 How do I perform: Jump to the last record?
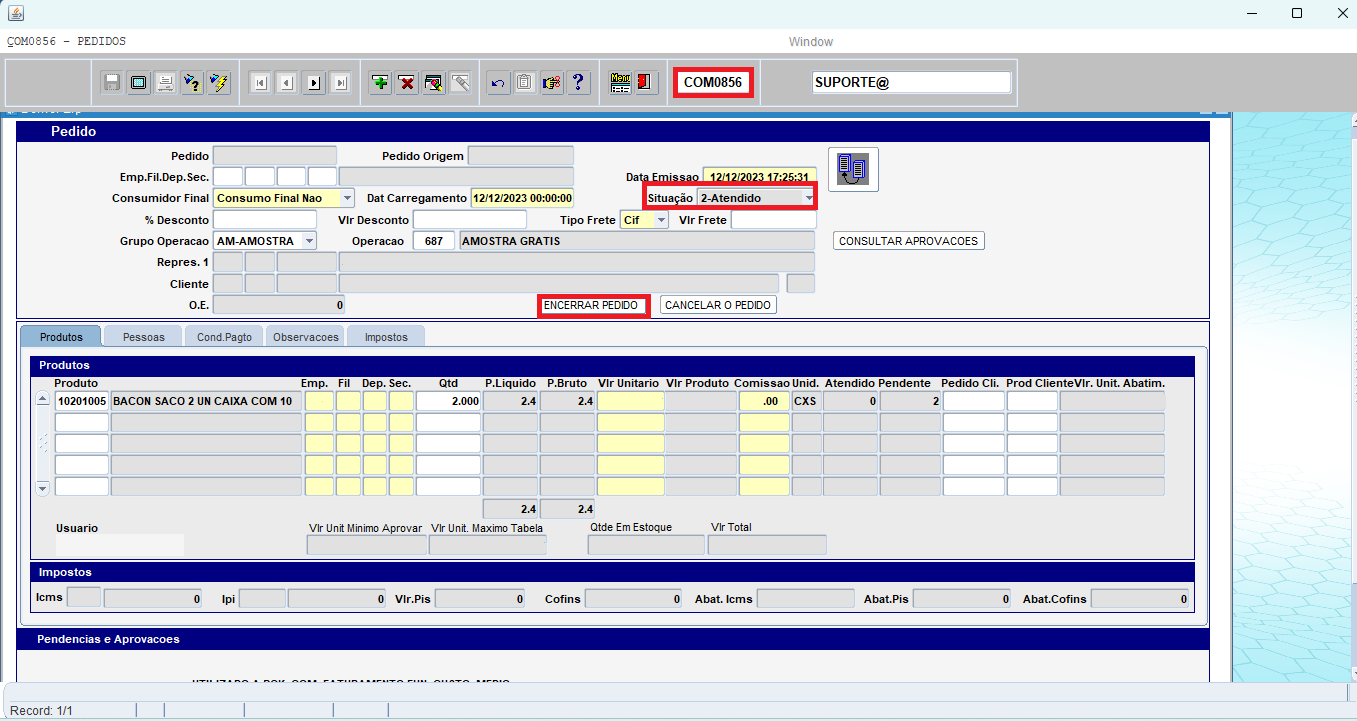coord(340,83)
